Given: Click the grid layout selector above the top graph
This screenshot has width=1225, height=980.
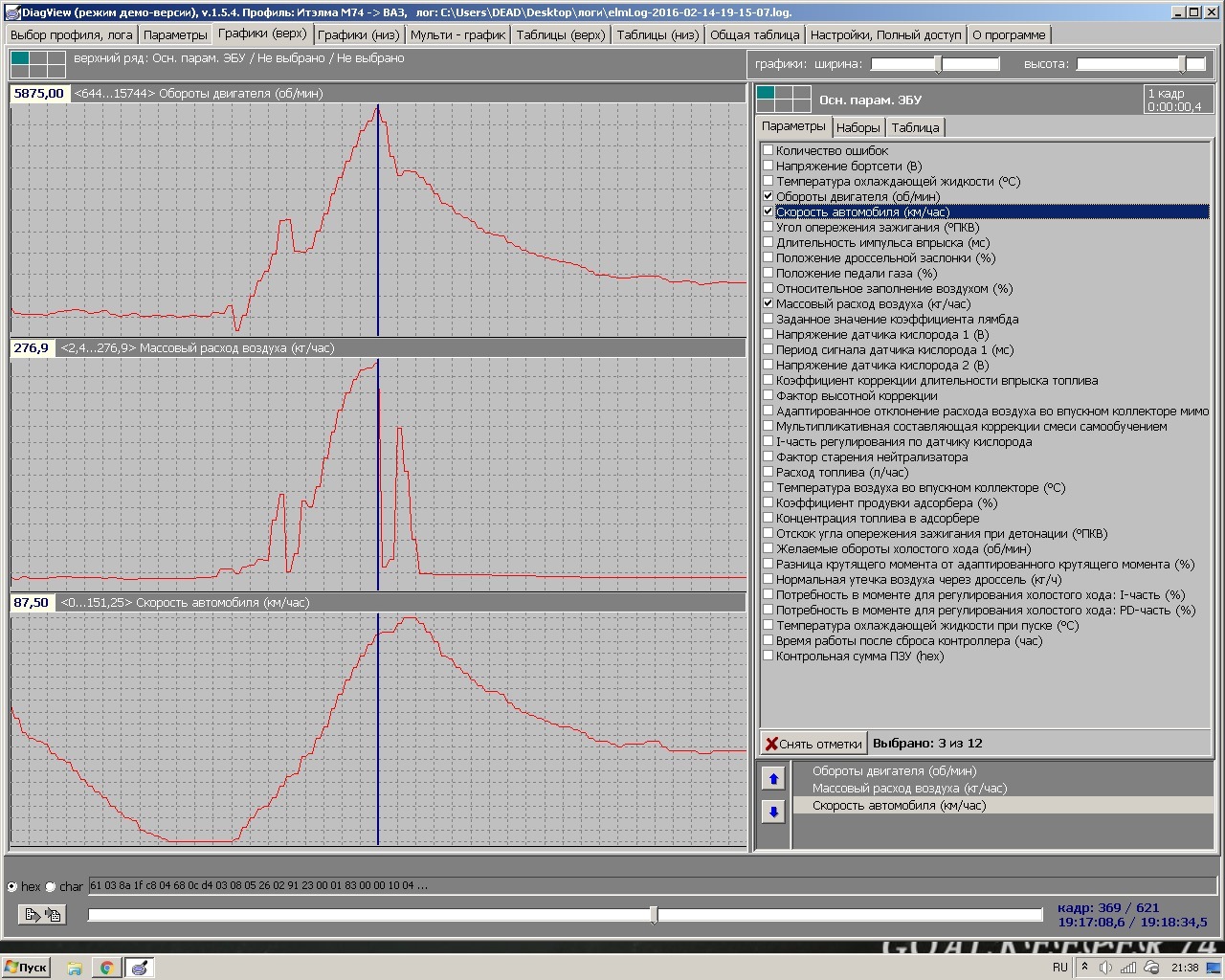Looking at the screenshot, I should (38, 64).
